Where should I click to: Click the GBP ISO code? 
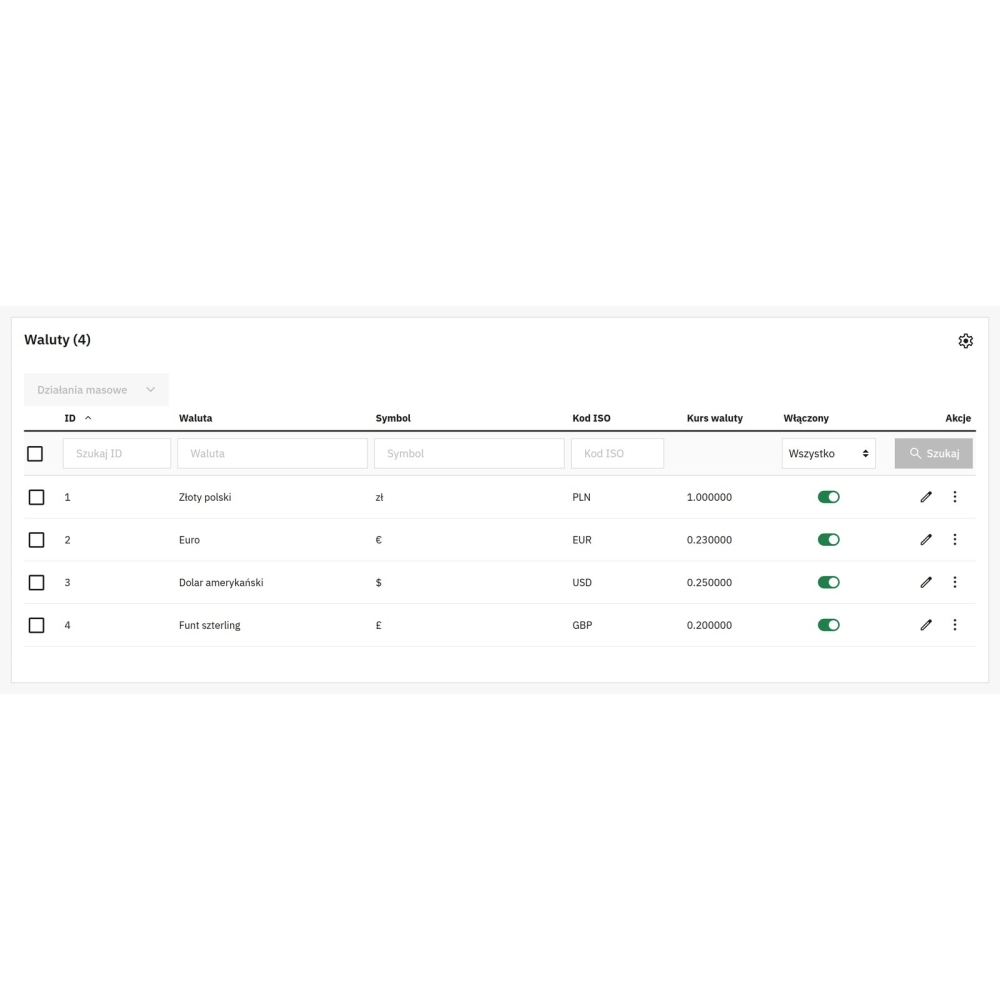[582, 625]
